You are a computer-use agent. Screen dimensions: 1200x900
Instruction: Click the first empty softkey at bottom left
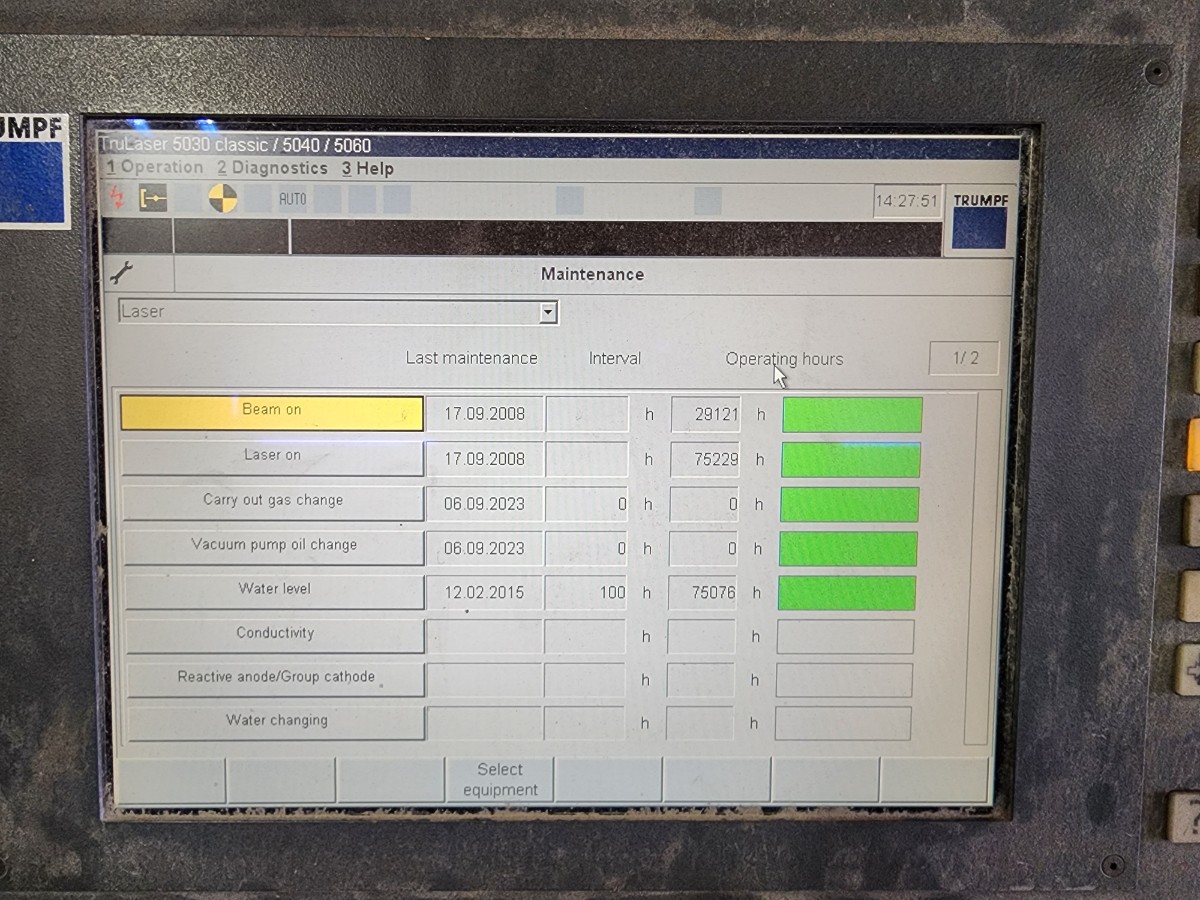coord(170,780)
